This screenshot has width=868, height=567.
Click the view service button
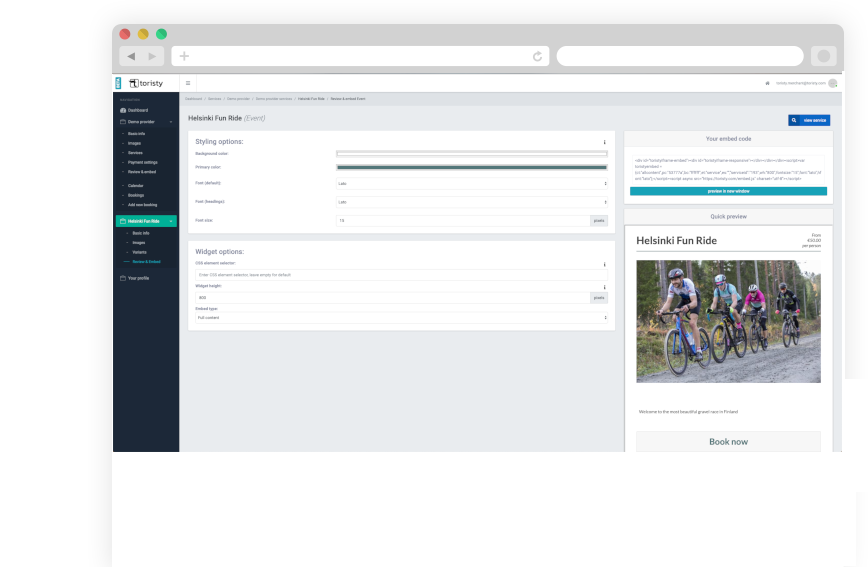(x=809, y=120)
